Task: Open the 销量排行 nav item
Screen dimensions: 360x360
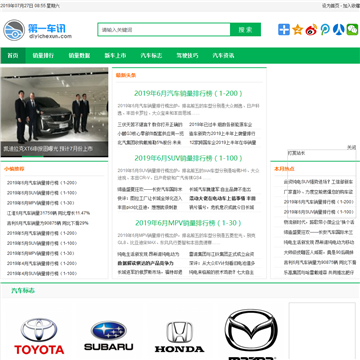Action: tap(43, 56)
